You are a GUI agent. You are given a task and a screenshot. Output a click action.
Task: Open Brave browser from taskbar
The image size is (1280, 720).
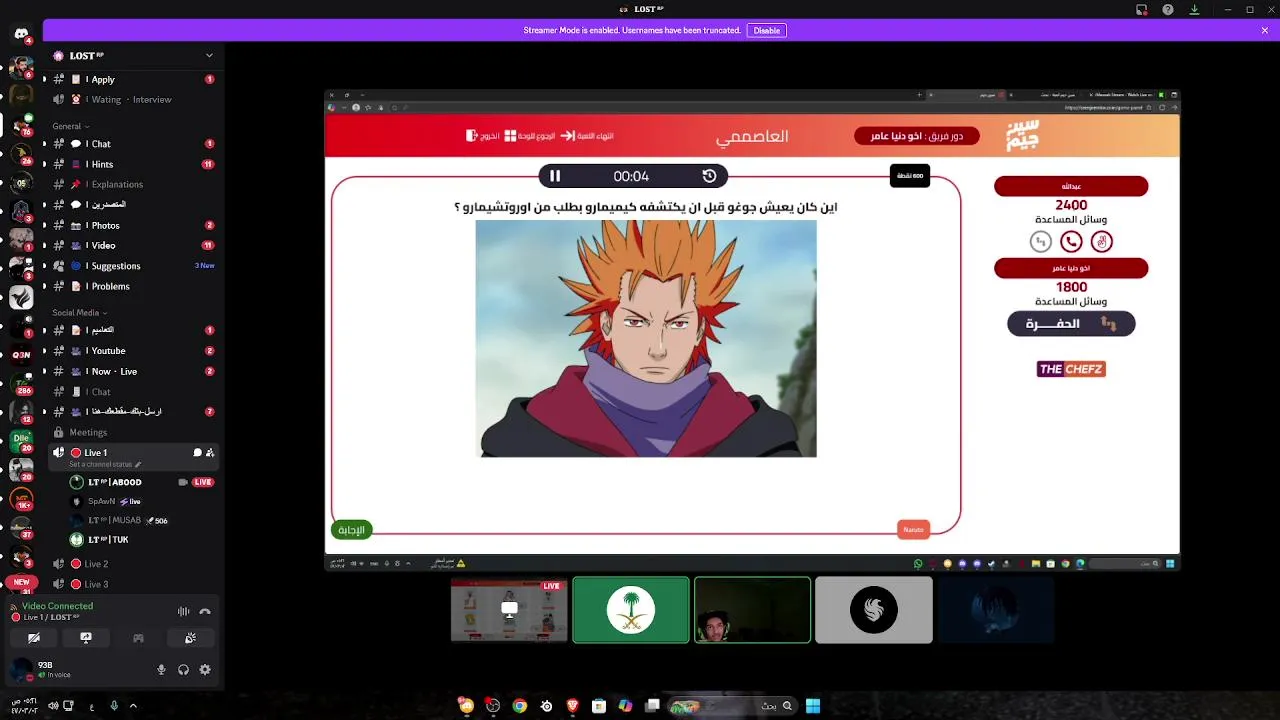click(x=573, y=706)
